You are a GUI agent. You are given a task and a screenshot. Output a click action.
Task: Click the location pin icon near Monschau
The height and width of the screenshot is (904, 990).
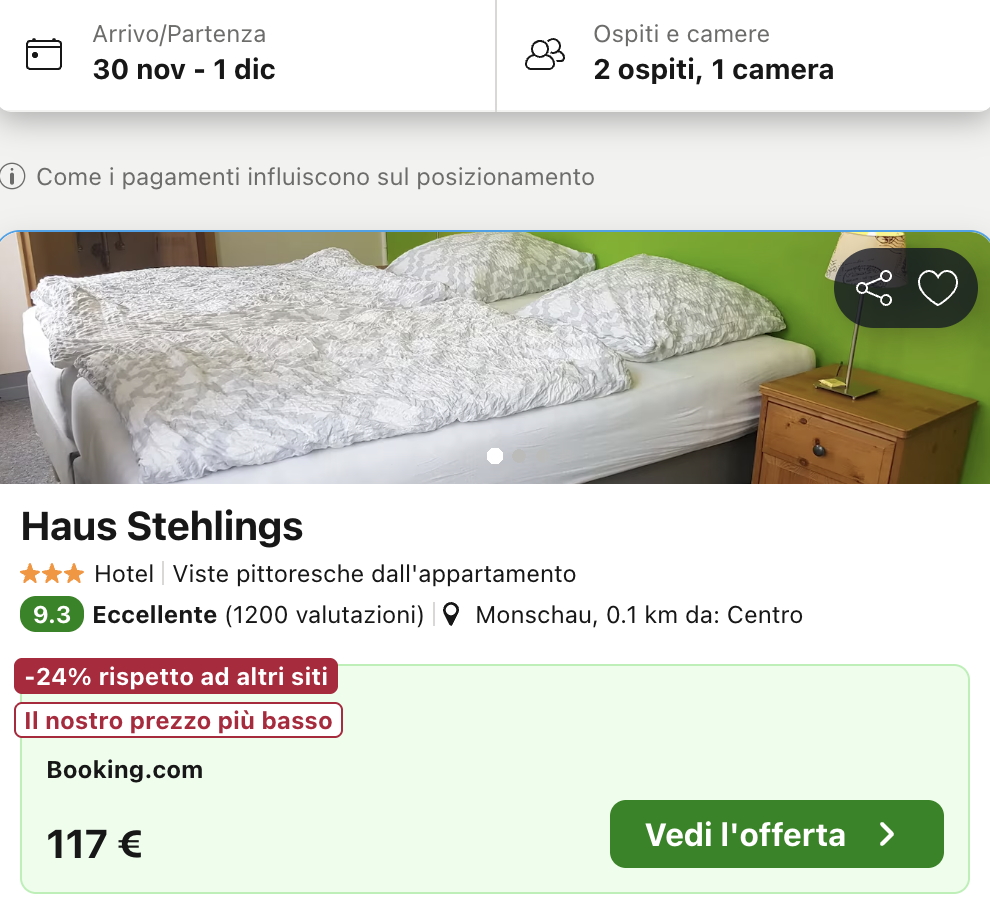tap(452, 615)
